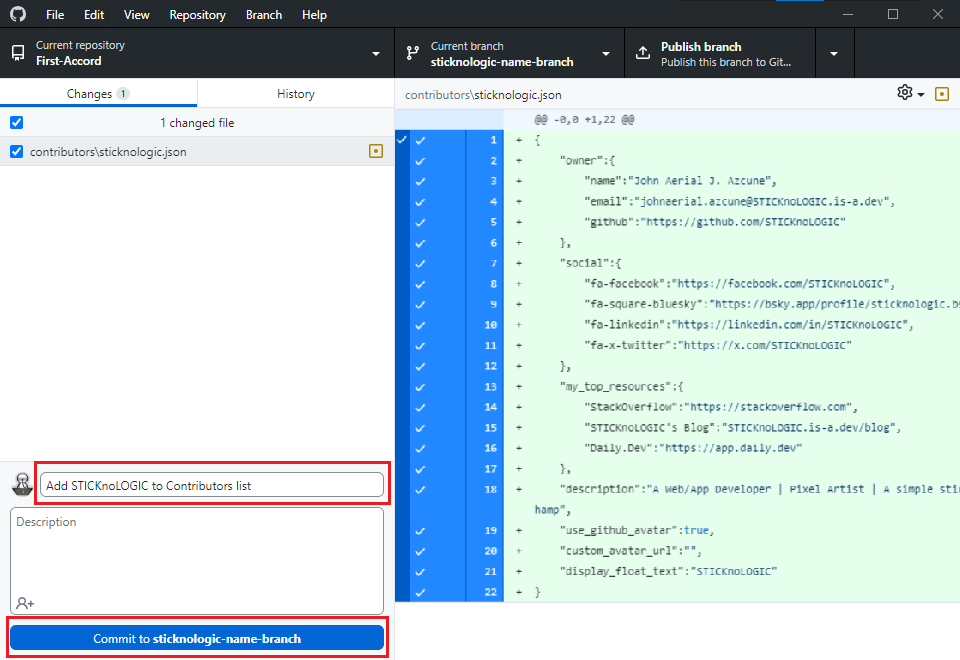The height and width of the screenshot is (660, 960).
Task: Open the Publish branch options arrow
Action: [834, 54]
